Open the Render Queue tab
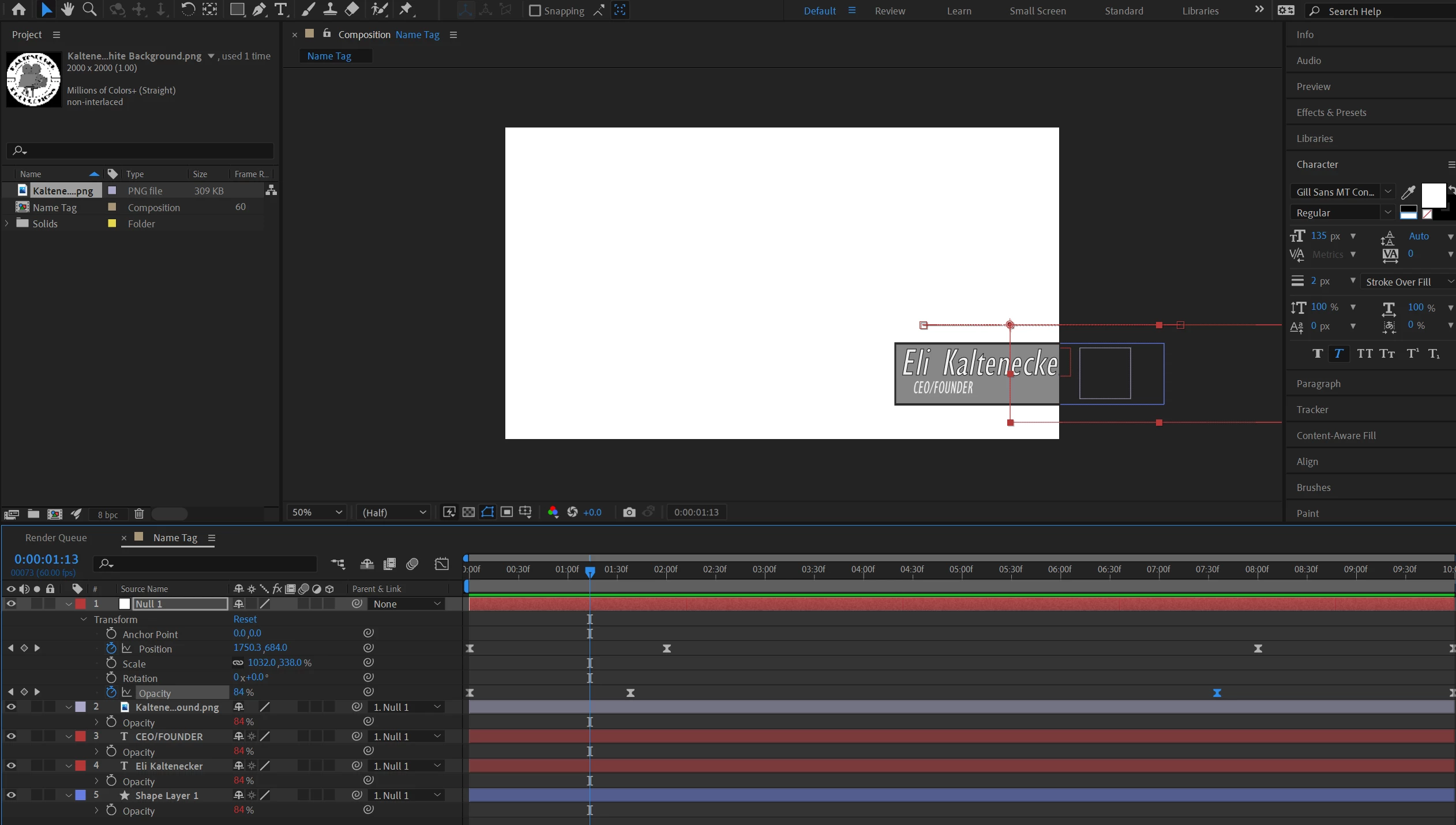 click(x=56, y=538)
